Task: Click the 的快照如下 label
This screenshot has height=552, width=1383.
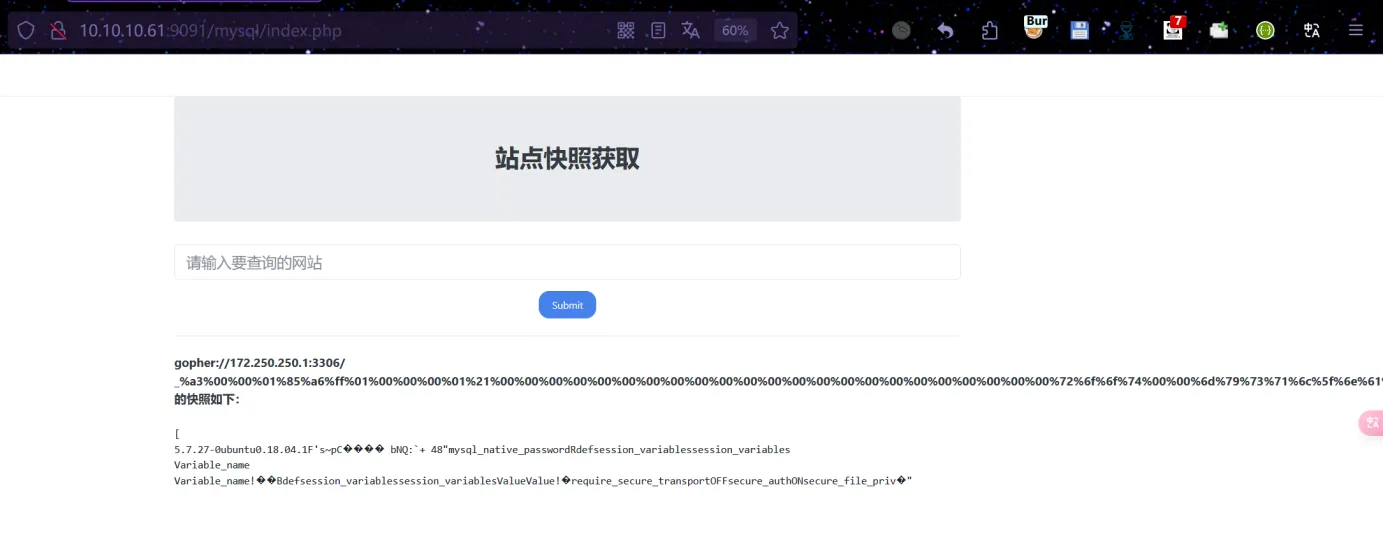Action: [207, 399]
